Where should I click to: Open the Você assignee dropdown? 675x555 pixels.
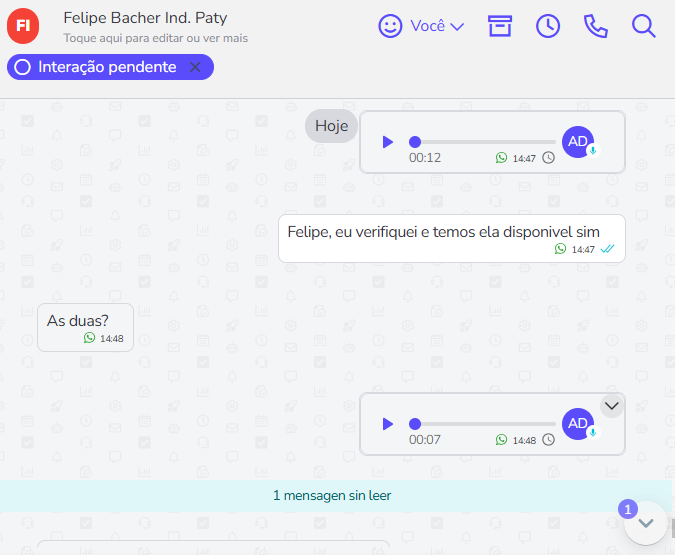(x=437, y=26)
